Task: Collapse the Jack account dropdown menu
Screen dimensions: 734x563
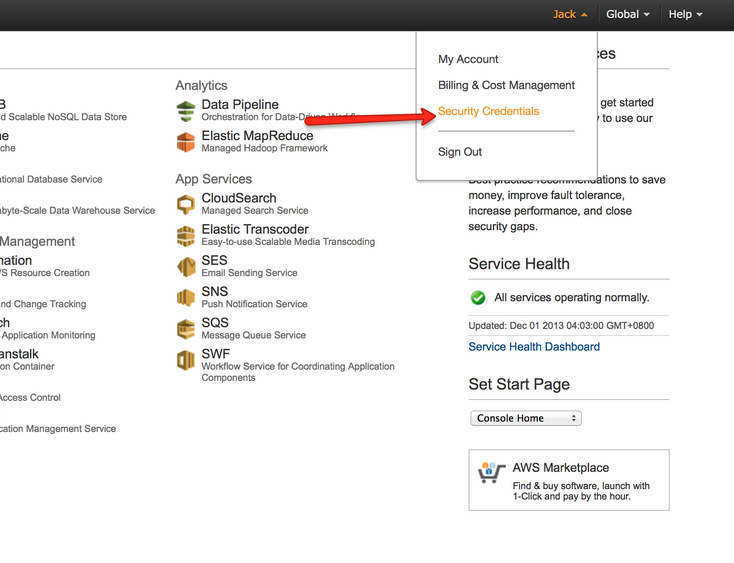Action: click(x=570, y=15)
